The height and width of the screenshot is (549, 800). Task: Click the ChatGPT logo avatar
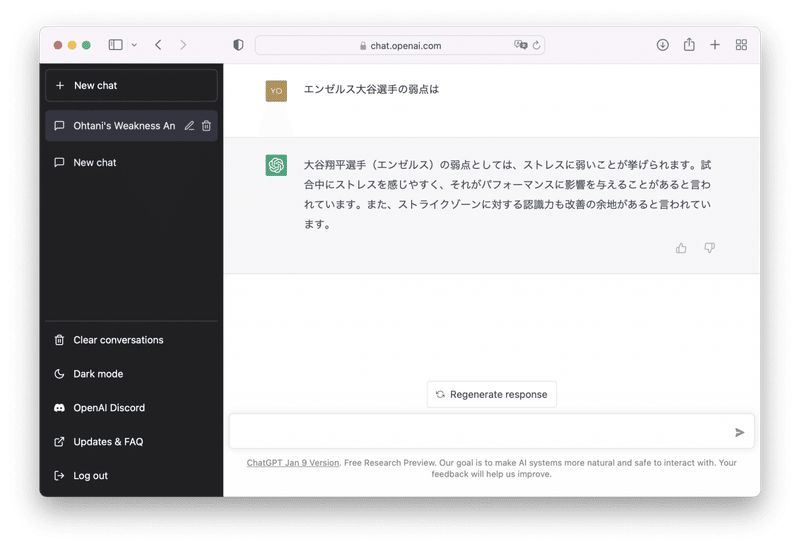[x=276, y=165]
